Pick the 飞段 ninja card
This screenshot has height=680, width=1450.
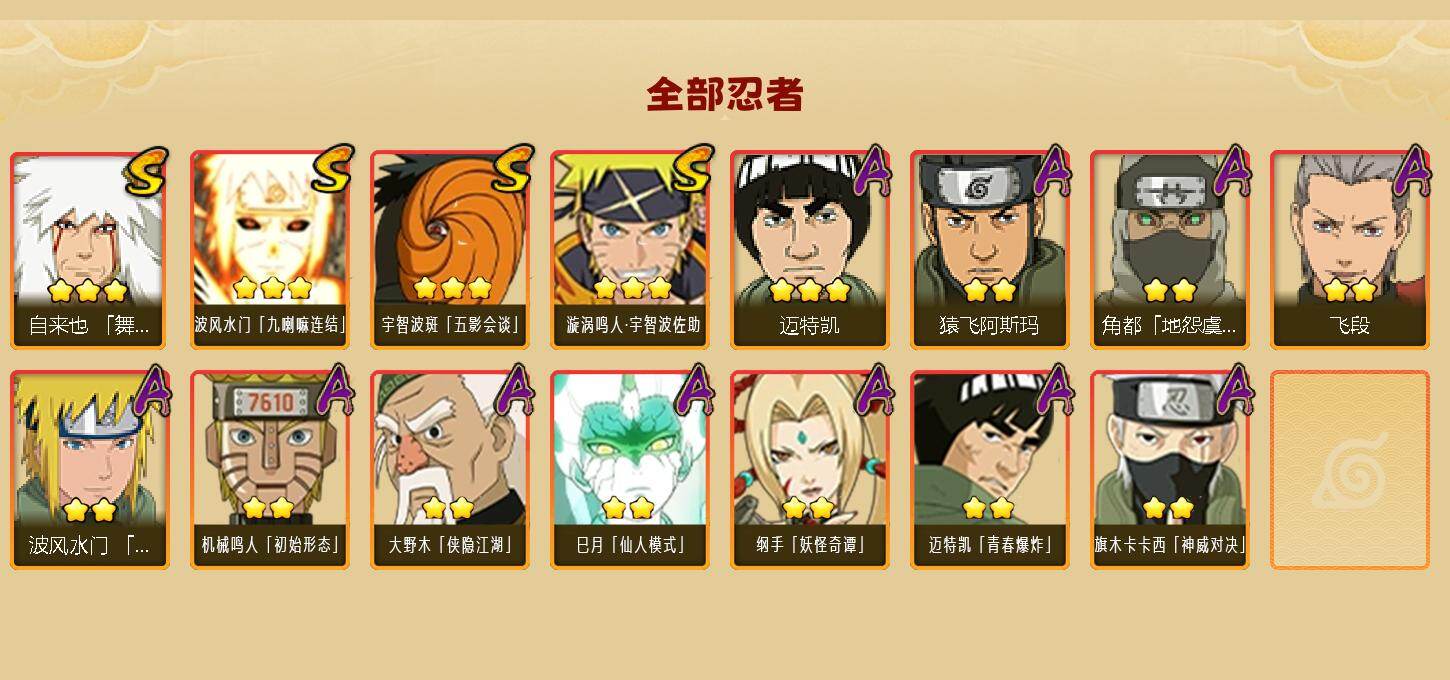[1350, 250]
